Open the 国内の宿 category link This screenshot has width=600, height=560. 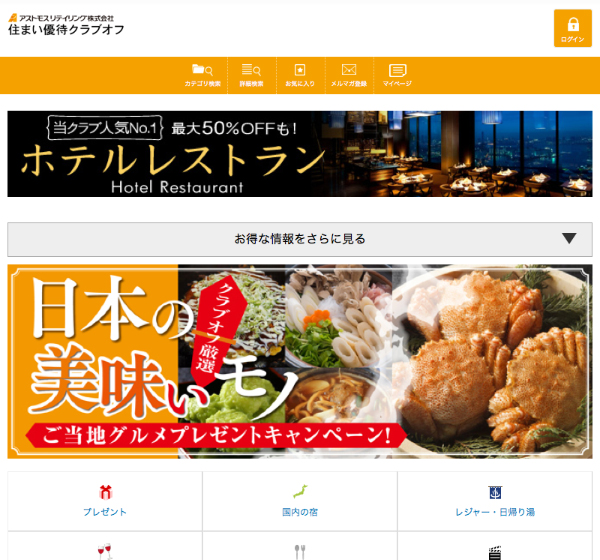pos(300,512)
